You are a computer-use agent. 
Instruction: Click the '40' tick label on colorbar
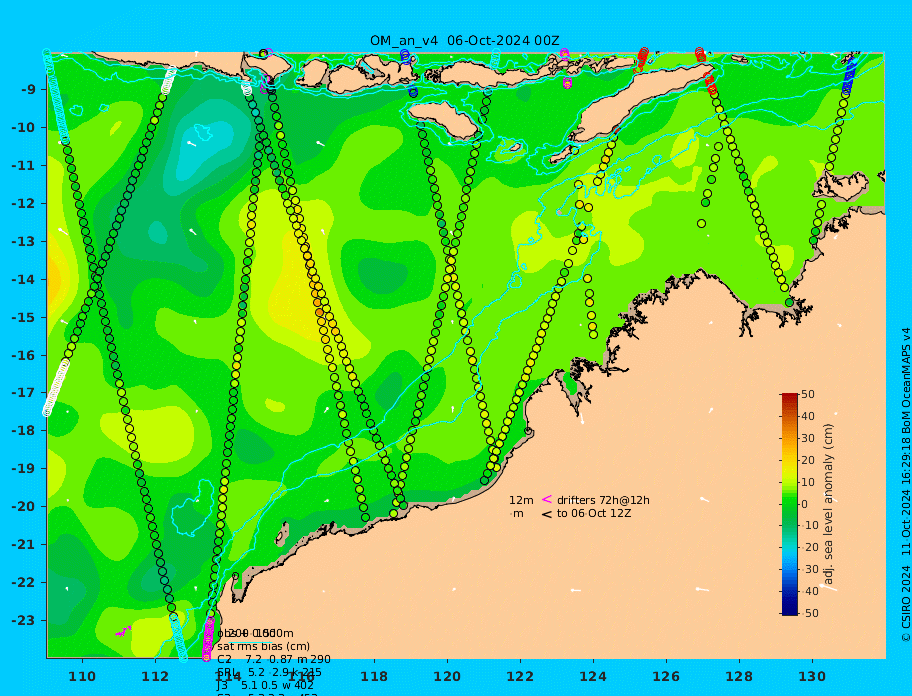click(x=808, y=416)
